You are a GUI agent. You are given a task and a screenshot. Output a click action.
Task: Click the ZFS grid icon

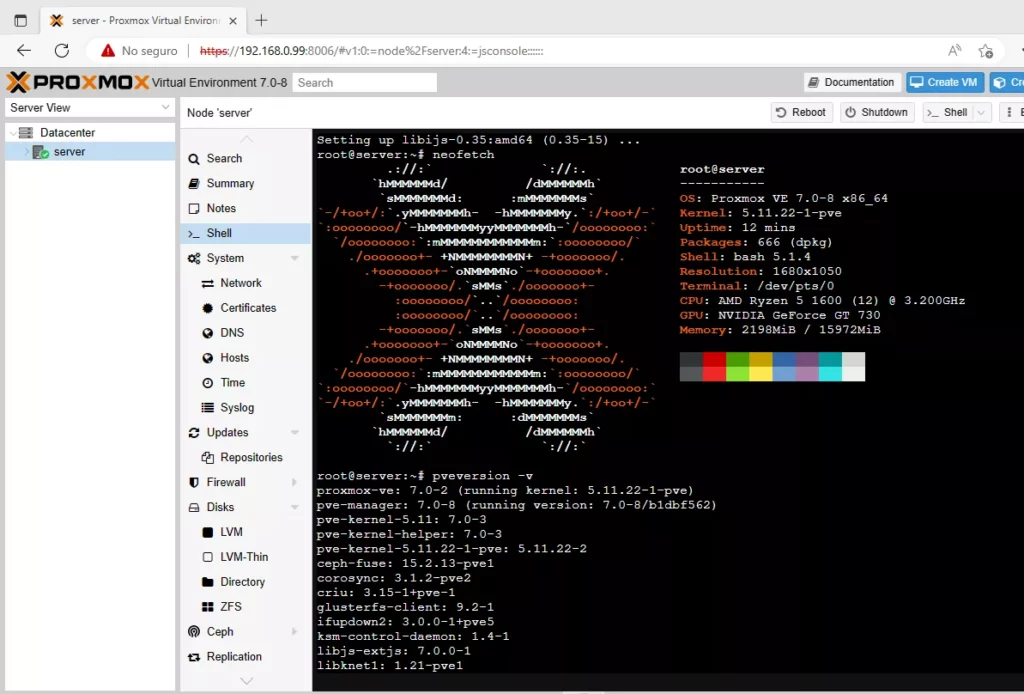tap(208, 607)
